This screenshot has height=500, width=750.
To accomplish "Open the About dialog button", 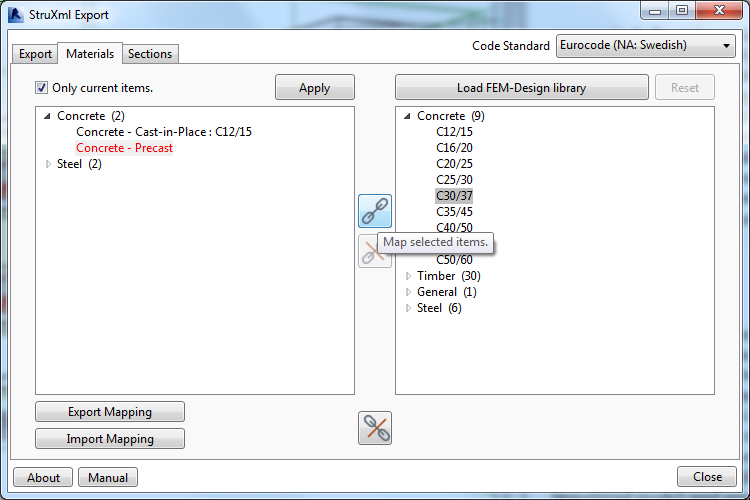I will [x=43, y=478].
